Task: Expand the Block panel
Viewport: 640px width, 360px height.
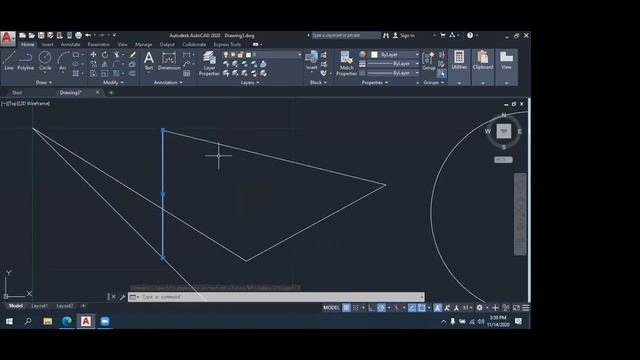Action: [x=318, y=82]
